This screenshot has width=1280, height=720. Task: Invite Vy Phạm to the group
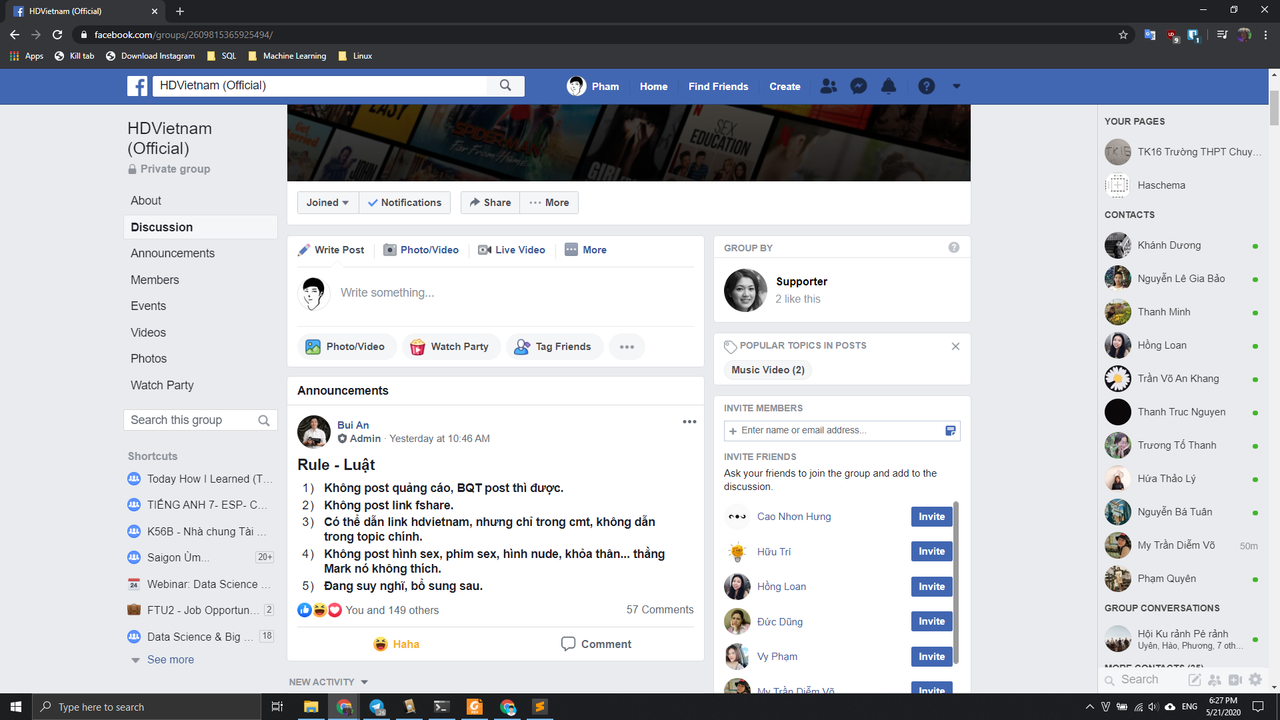pos(931,657)
